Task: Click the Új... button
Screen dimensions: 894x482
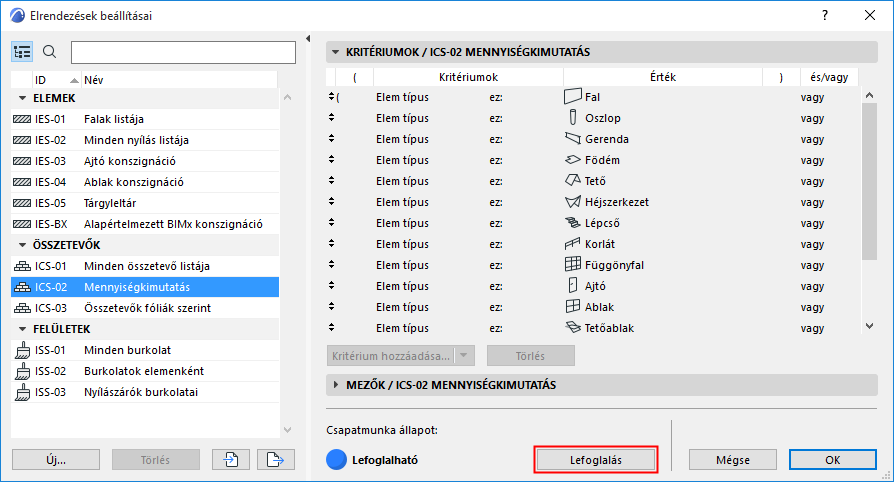Action: (56, 460)
